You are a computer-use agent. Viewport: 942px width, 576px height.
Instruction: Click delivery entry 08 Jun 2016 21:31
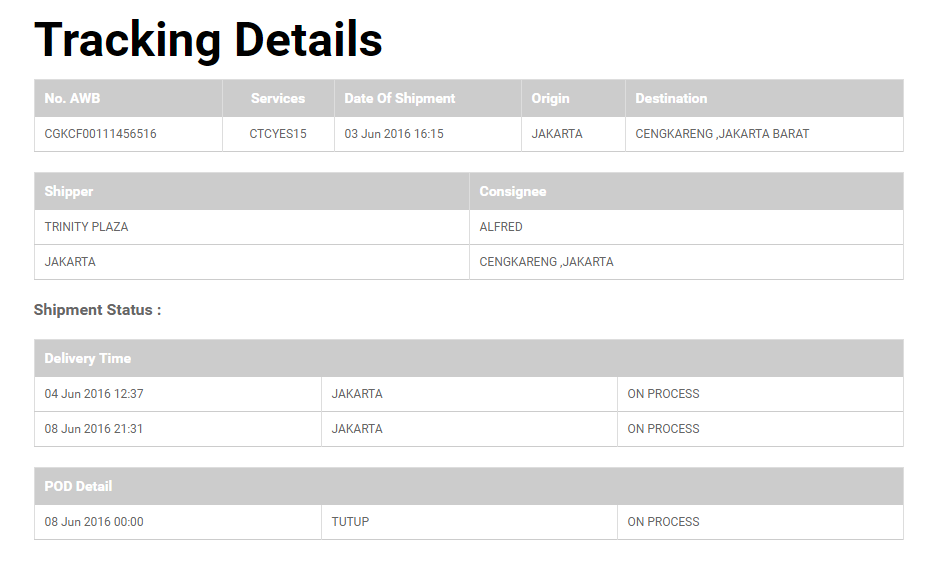point(94,429)
